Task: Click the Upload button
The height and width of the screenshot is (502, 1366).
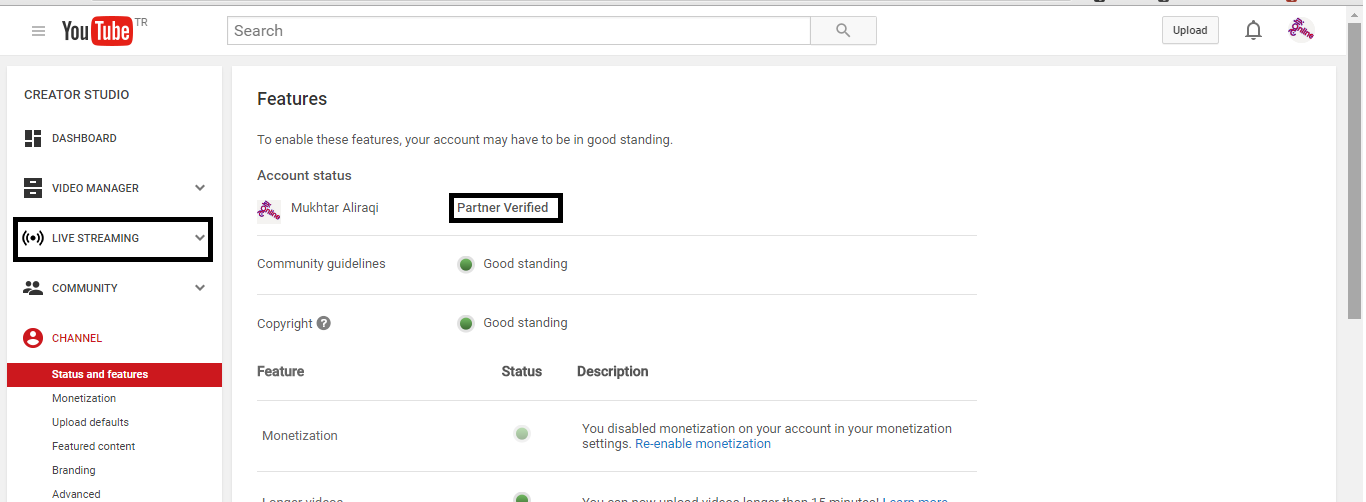Action: [1190, 30]
